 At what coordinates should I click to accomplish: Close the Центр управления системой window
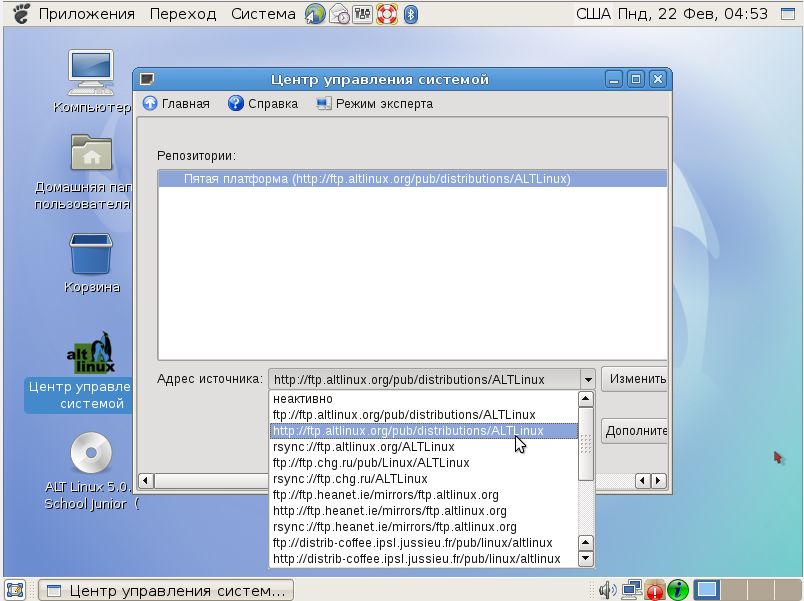point(658,79)
